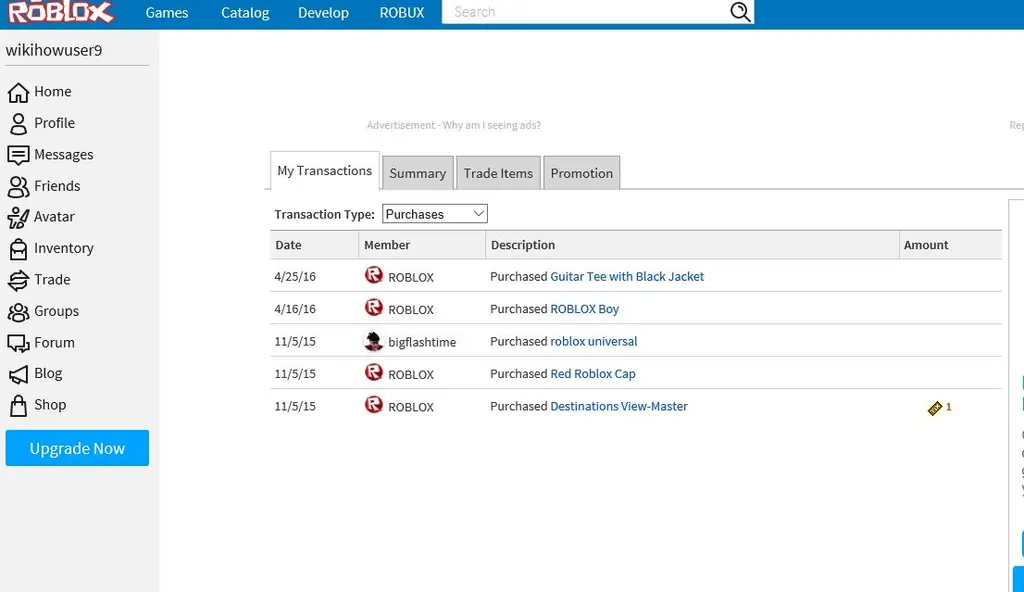The image size is (1024, 592).
Task: Click the search magnifier icon
Action: (x=740, y=12)
